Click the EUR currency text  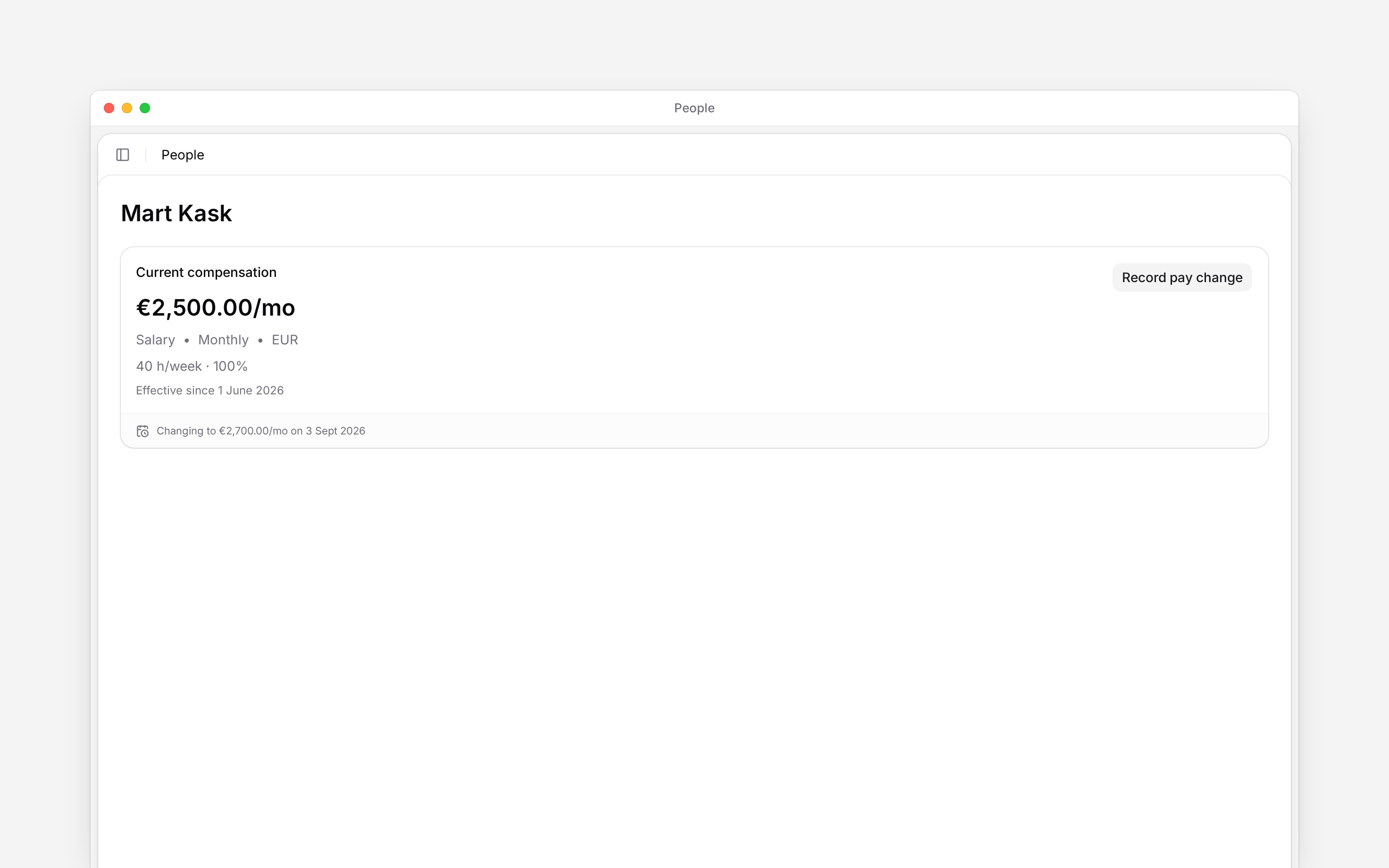click(x=284, y=340)
